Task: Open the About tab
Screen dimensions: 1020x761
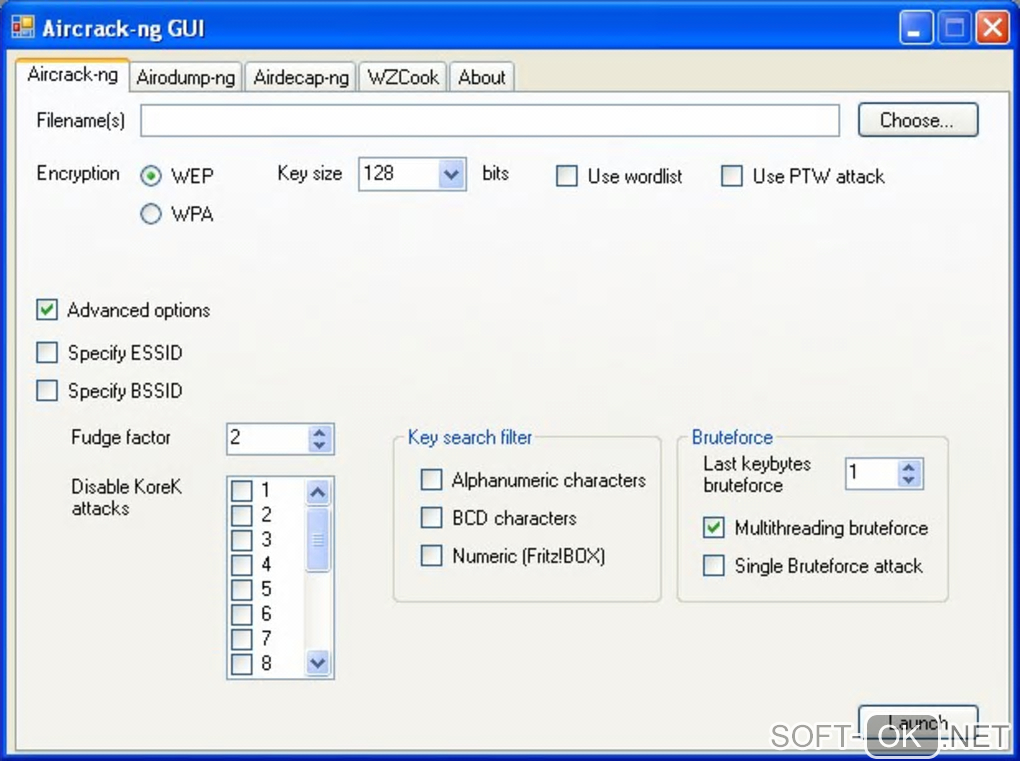Action: pos(481,77)
